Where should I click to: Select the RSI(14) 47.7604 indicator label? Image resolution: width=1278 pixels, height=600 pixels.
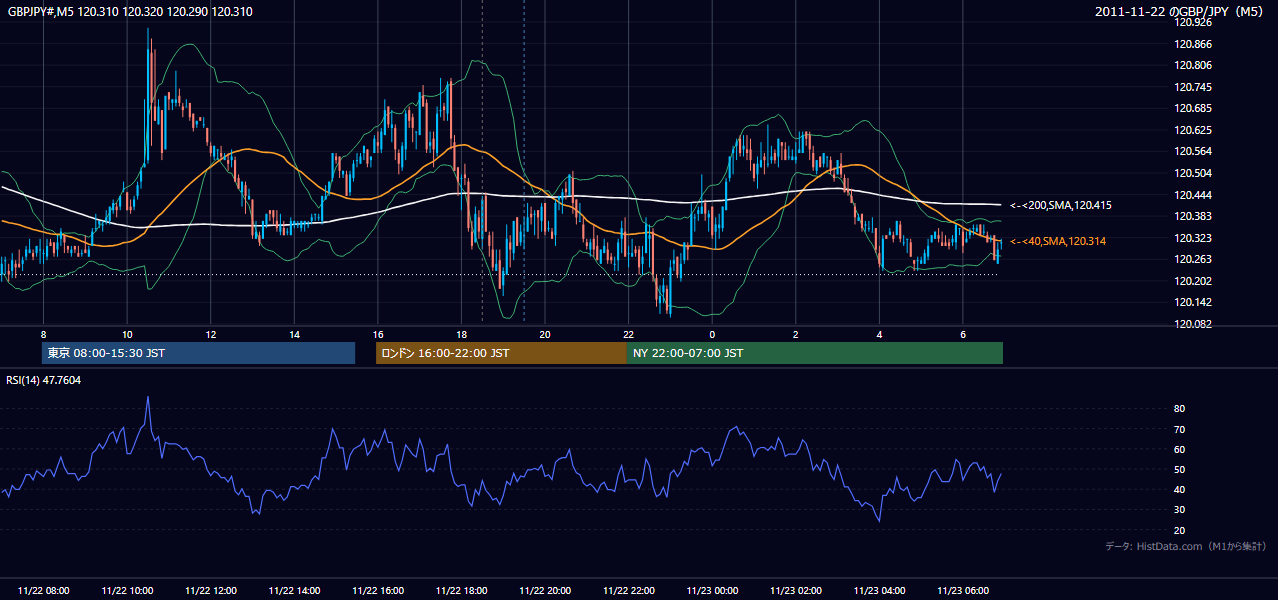click(x=44, y=380)
